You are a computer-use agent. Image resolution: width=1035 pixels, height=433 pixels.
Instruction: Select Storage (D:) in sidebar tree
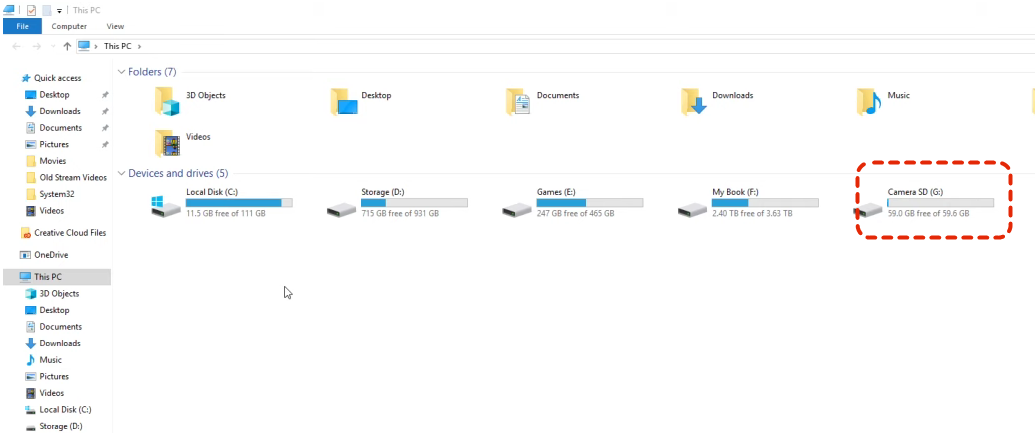(61, 426)
